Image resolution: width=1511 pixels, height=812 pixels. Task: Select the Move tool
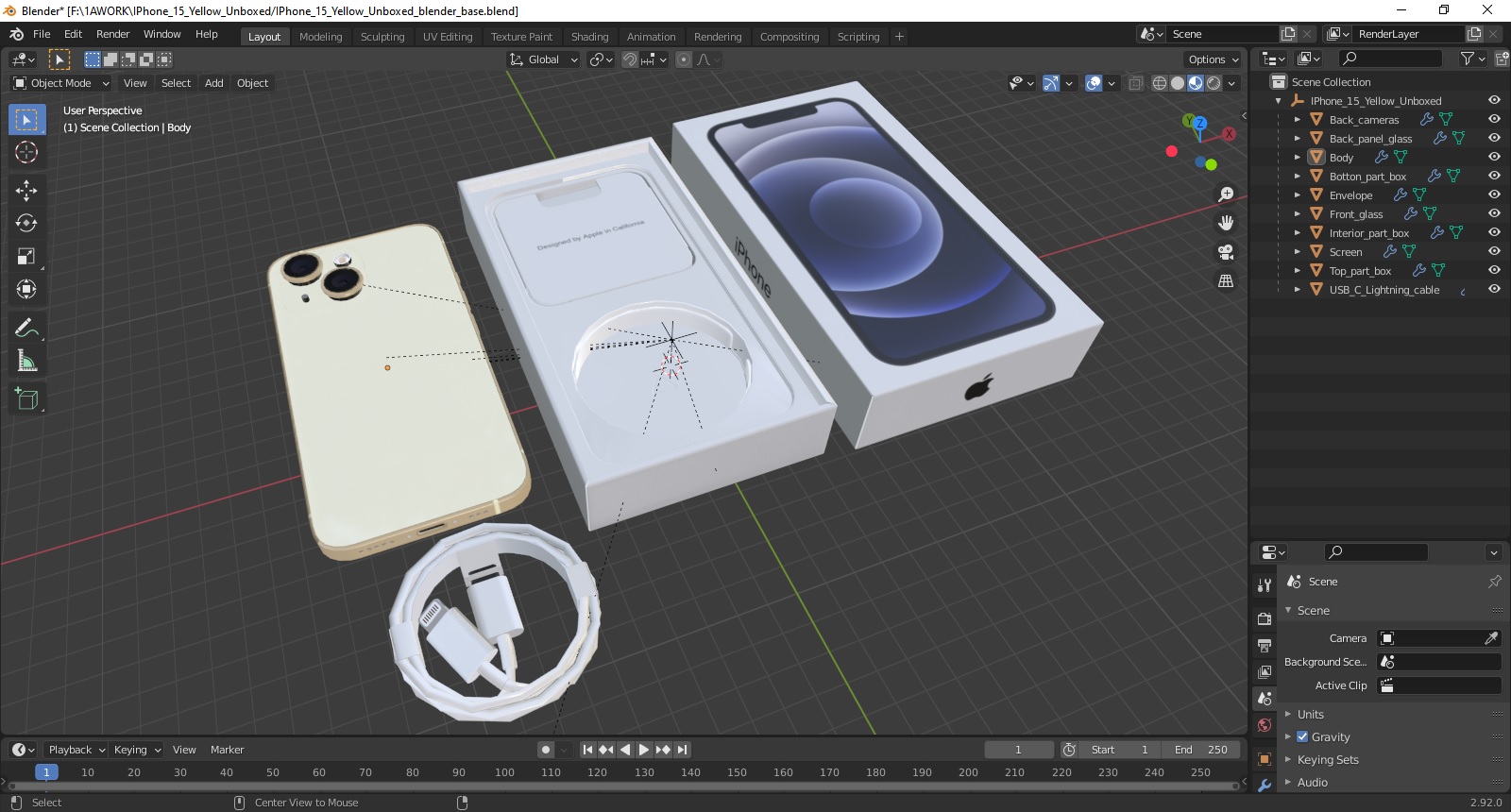click(26, 191)
